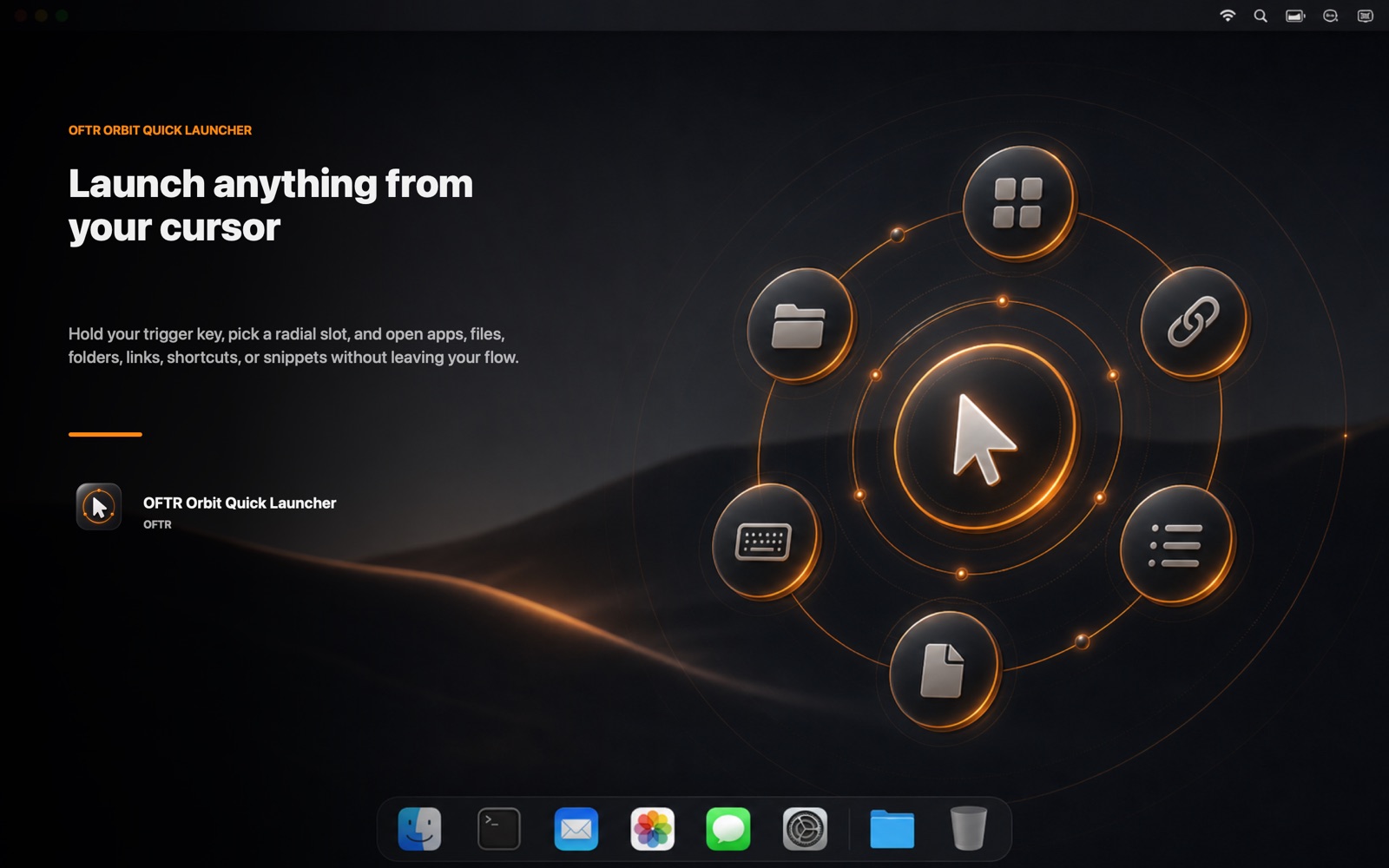1389x868 pixels.
Task: Launch Messages from the dock
Action: tap(728, 829)
